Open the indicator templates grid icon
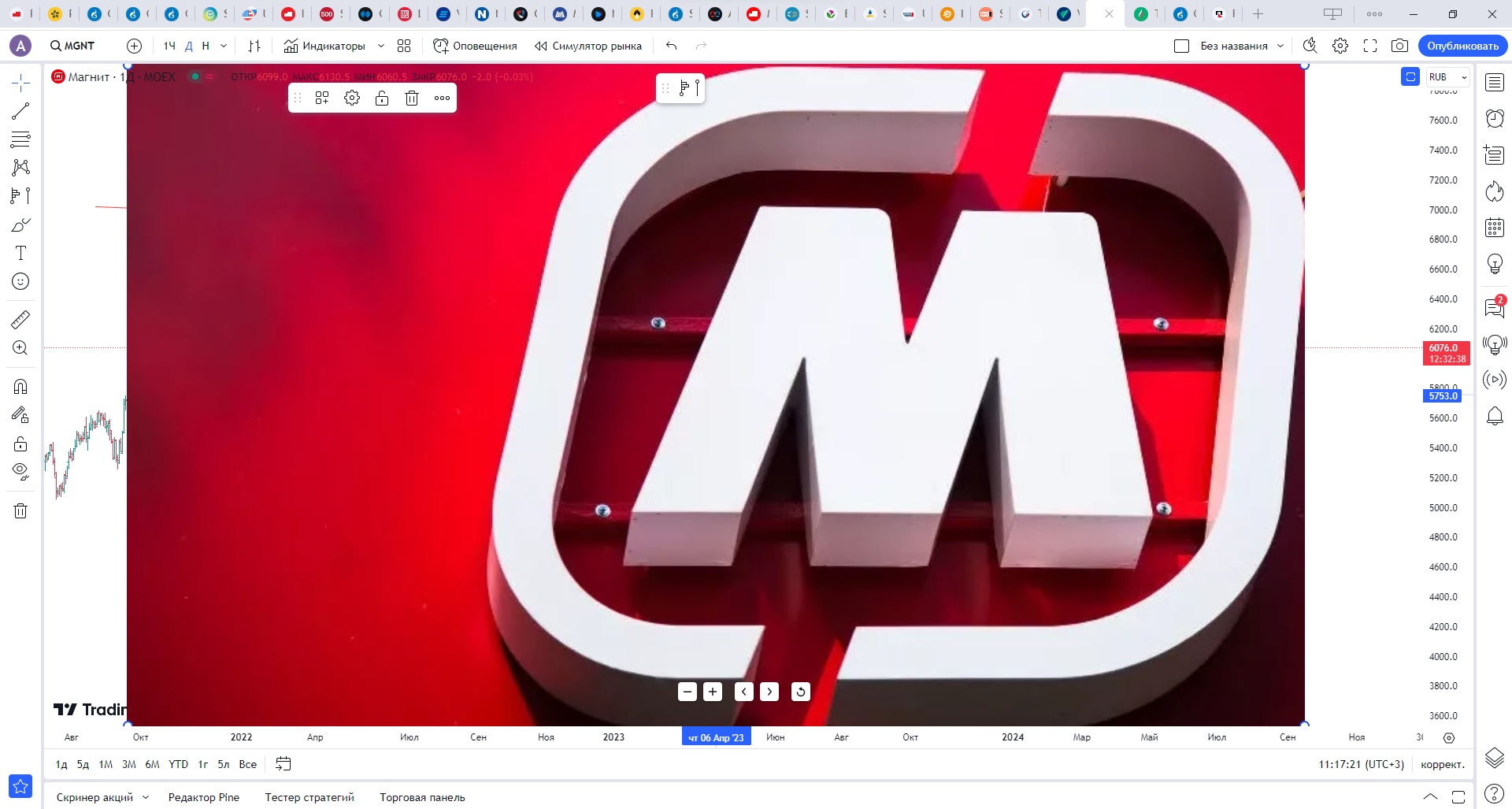The width and height of the screenshot is (1512, 809). tap(404, 46)
